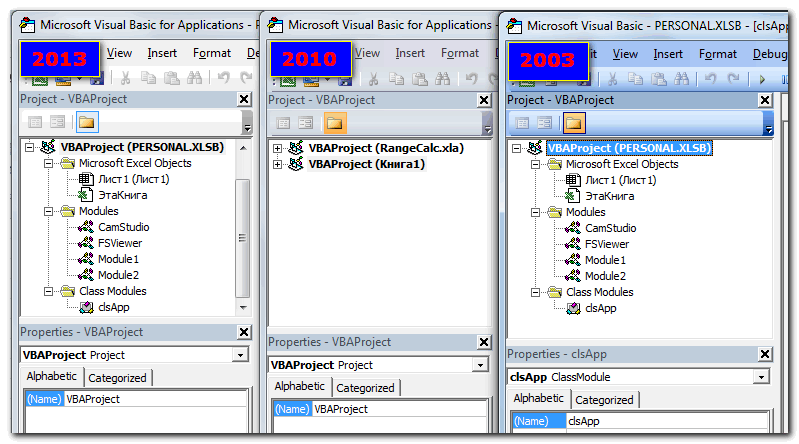
Task: Click Undo icon in 2010 window toolbar
Action: pyautogui.click(x=471, y=79)
